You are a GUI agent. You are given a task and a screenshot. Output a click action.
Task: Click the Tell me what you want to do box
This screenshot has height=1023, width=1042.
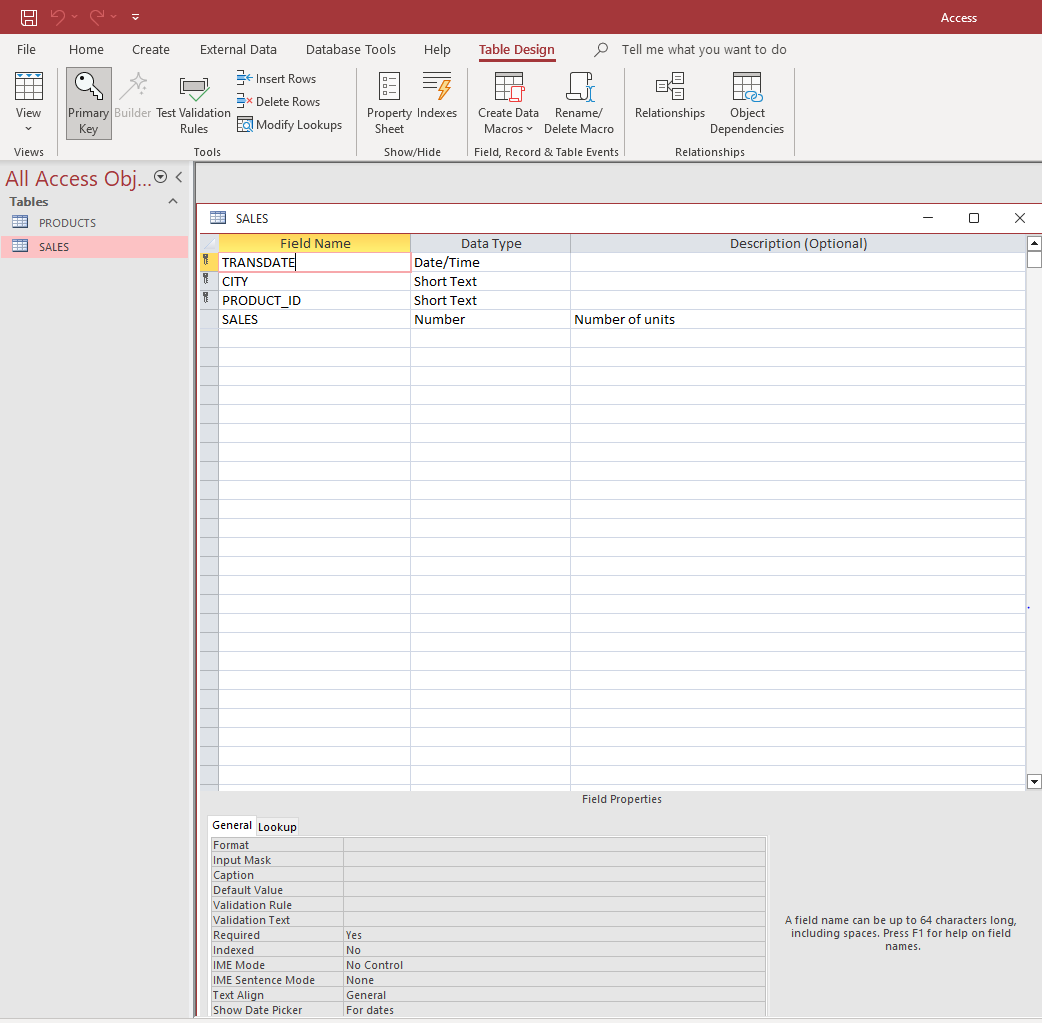(704, 50)
